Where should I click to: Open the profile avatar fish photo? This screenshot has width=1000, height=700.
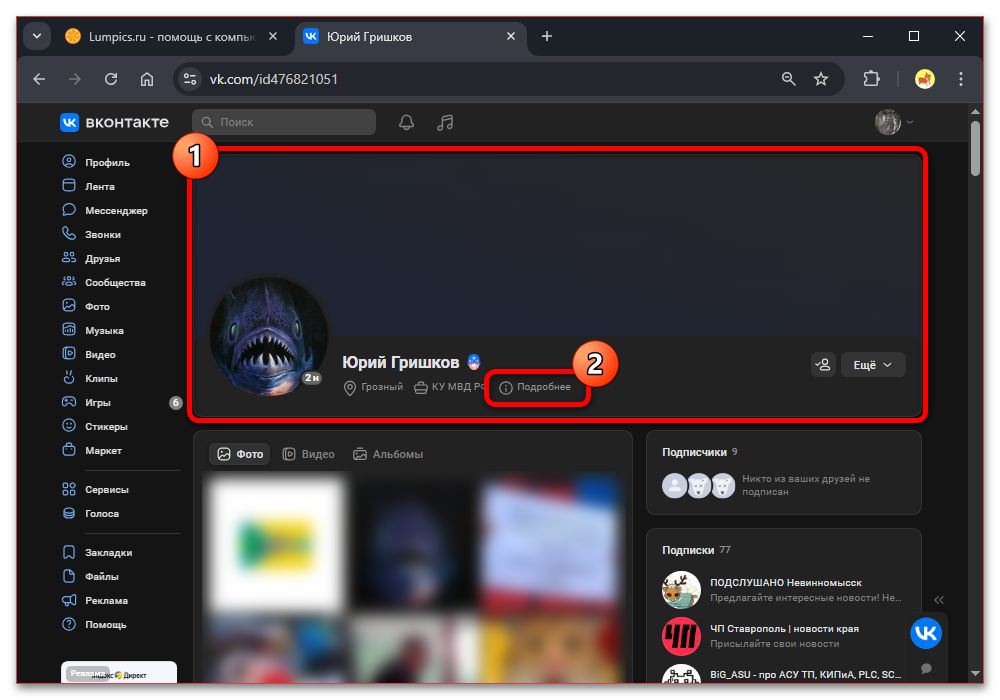[268, 337]
